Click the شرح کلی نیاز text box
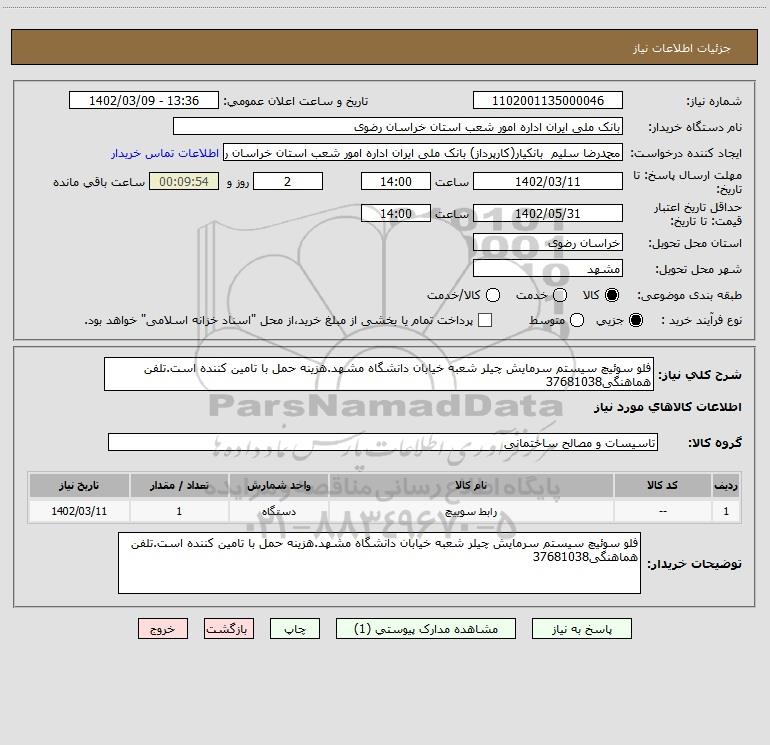 (379, 374)
